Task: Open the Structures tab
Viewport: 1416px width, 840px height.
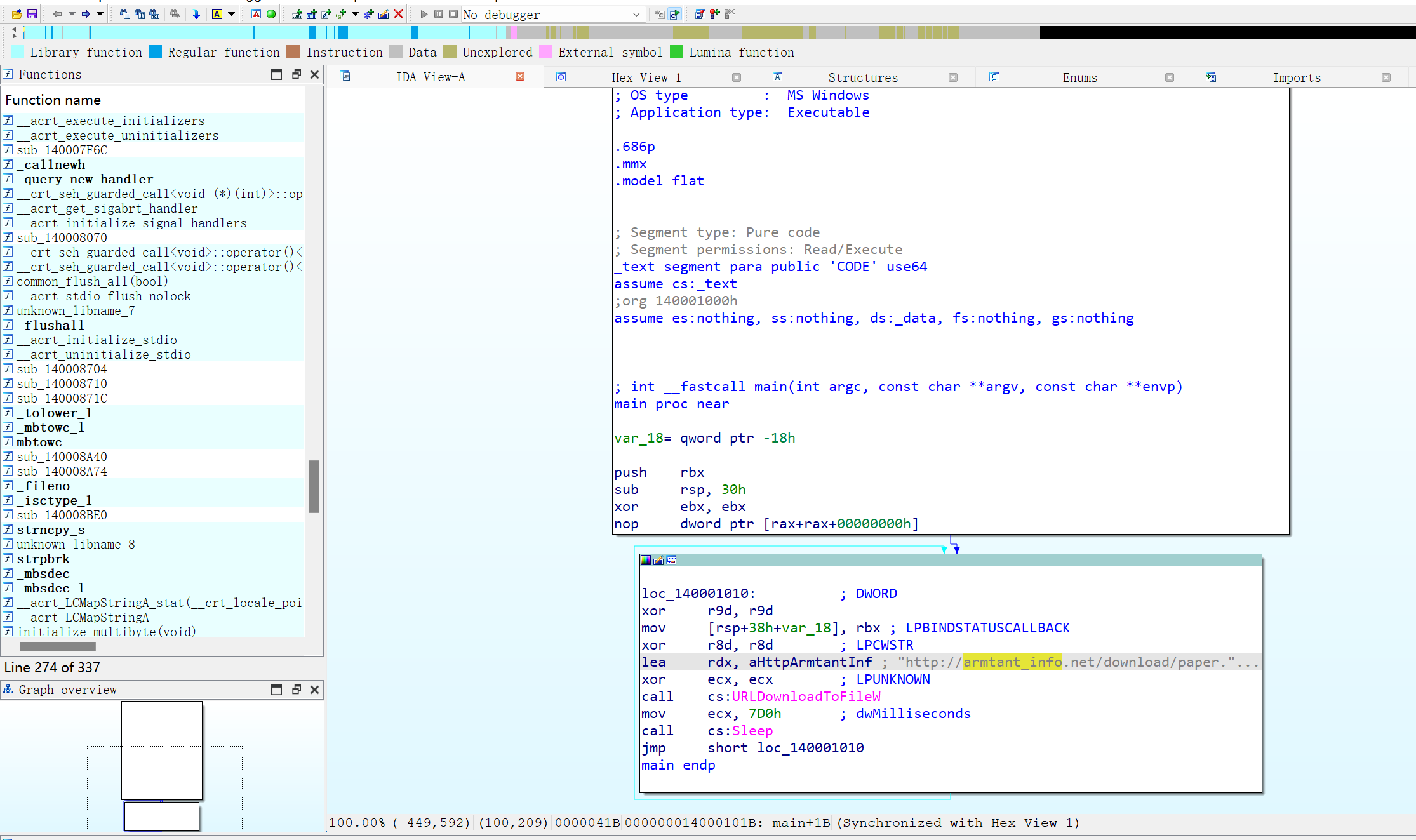Action: click(x=863, y=77)
